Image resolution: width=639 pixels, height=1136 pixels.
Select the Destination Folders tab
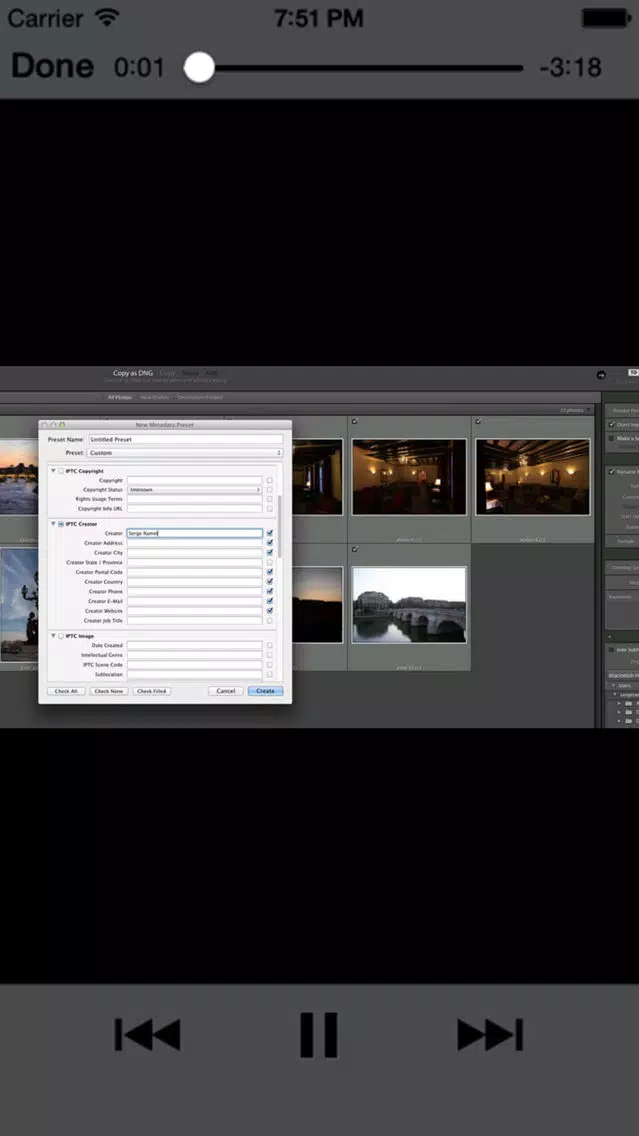pyautogui.click(x=201, y=397)
